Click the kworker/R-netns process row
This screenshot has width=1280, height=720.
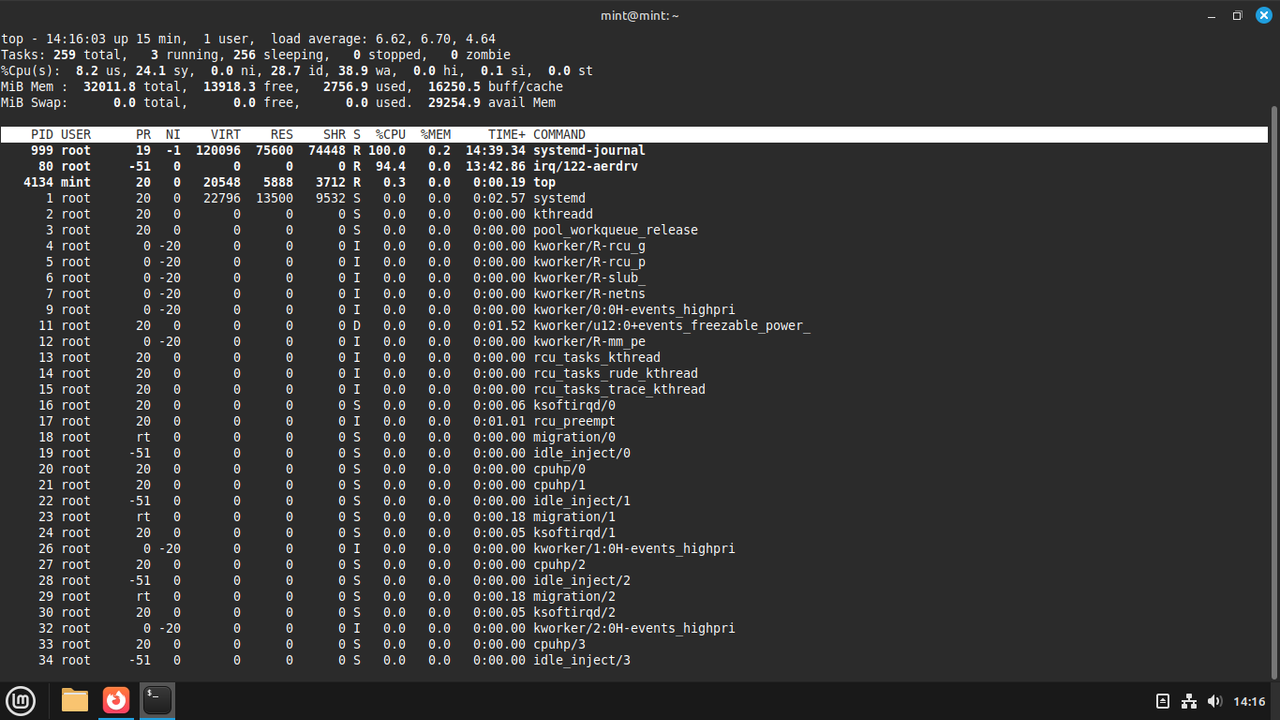click(x=634, y=293)
